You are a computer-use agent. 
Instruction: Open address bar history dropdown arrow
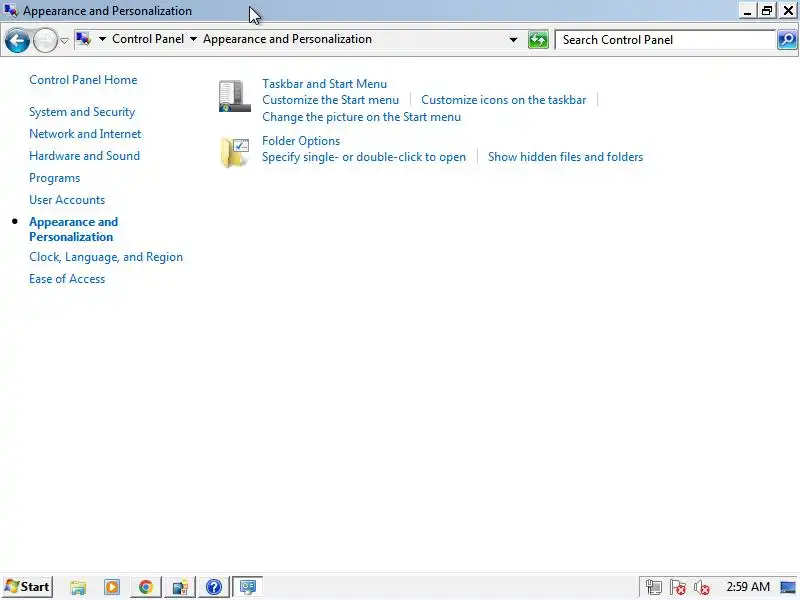[513, 39]
